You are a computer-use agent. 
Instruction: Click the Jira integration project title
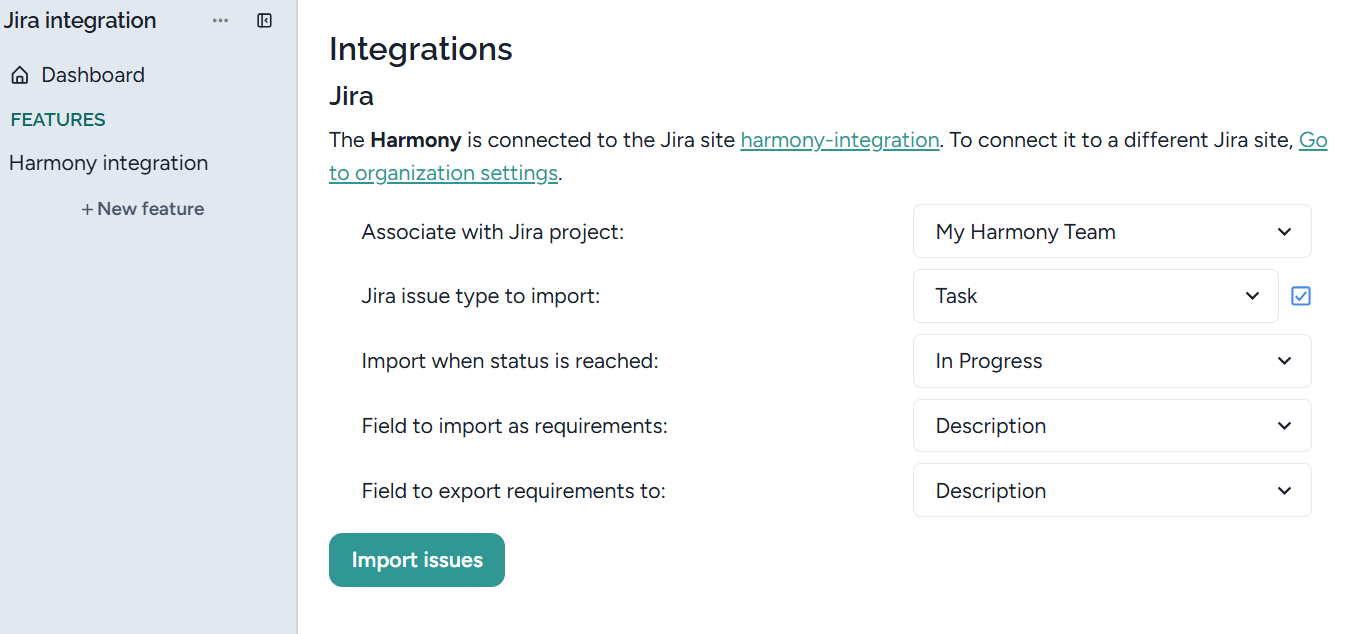pyautogui.click(x=80, y=21)
